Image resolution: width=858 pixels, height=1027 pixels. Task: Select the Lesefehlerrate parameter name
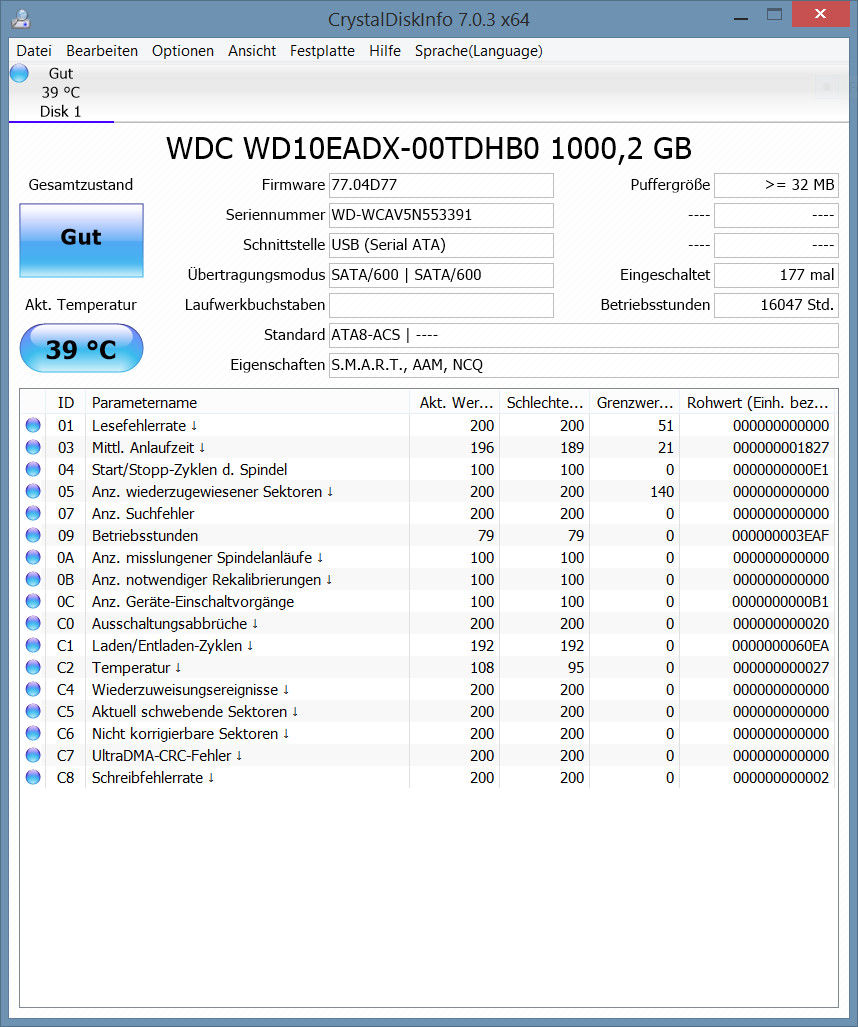(144, 426)
